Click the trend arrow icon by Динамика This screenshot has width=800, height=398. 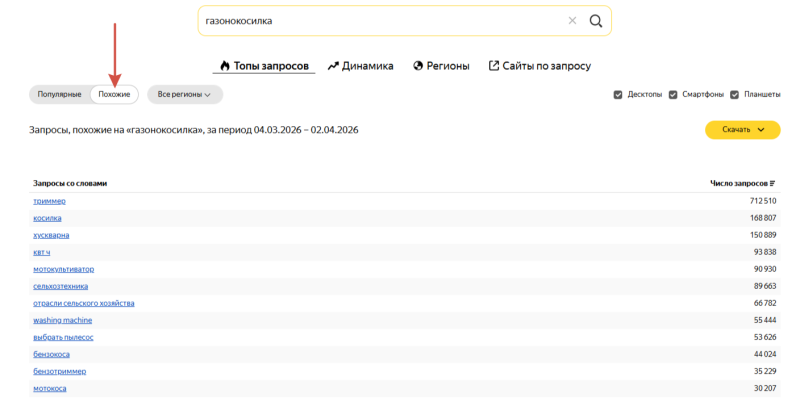(333, 66)
